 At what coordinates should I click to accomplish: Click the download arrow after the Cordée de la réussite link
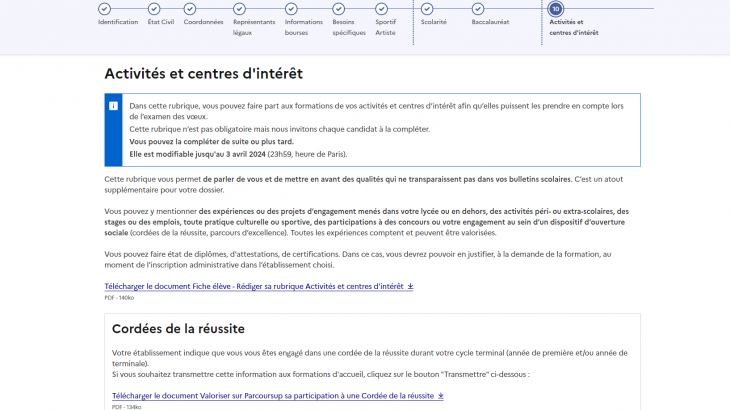[441, 396]
